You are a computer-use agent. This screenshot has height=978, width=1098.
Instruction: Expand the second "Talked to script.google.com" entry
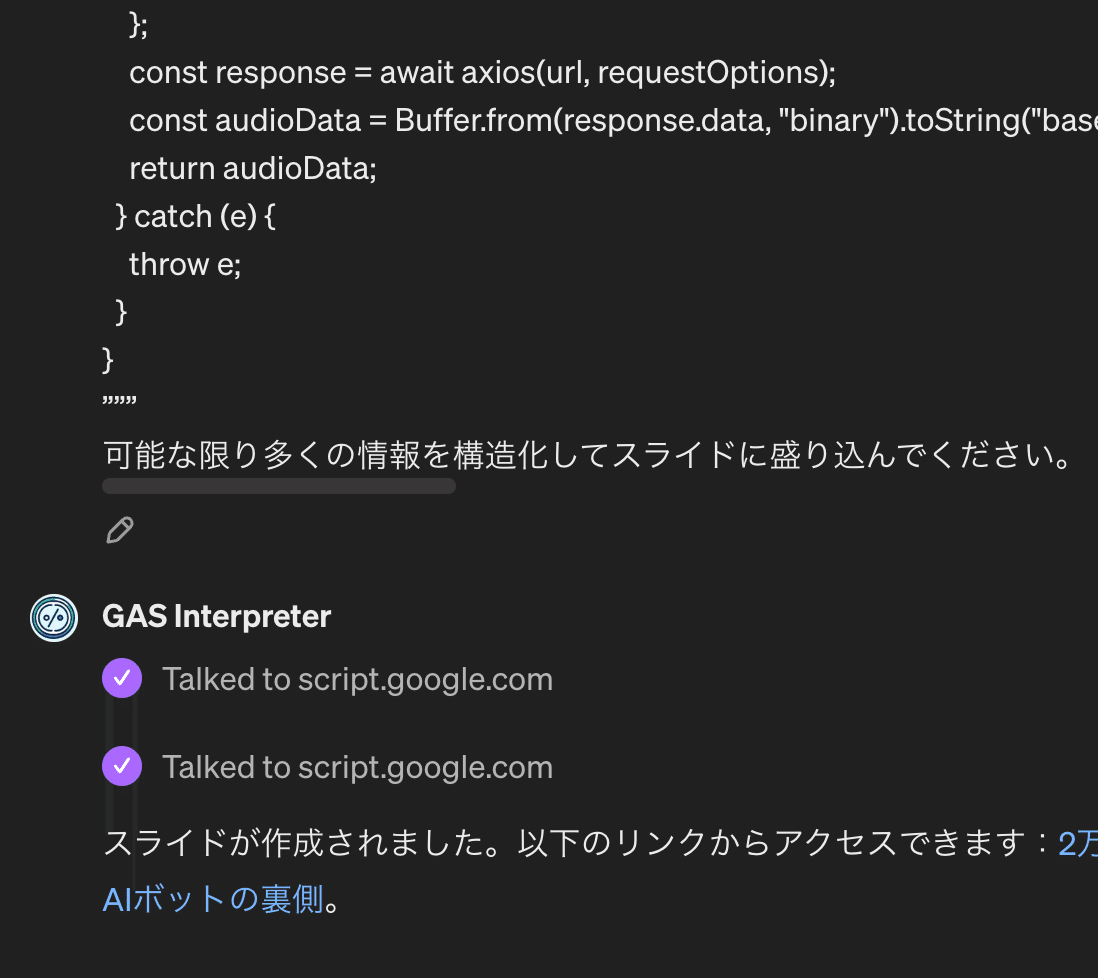(x=357, y=767)
